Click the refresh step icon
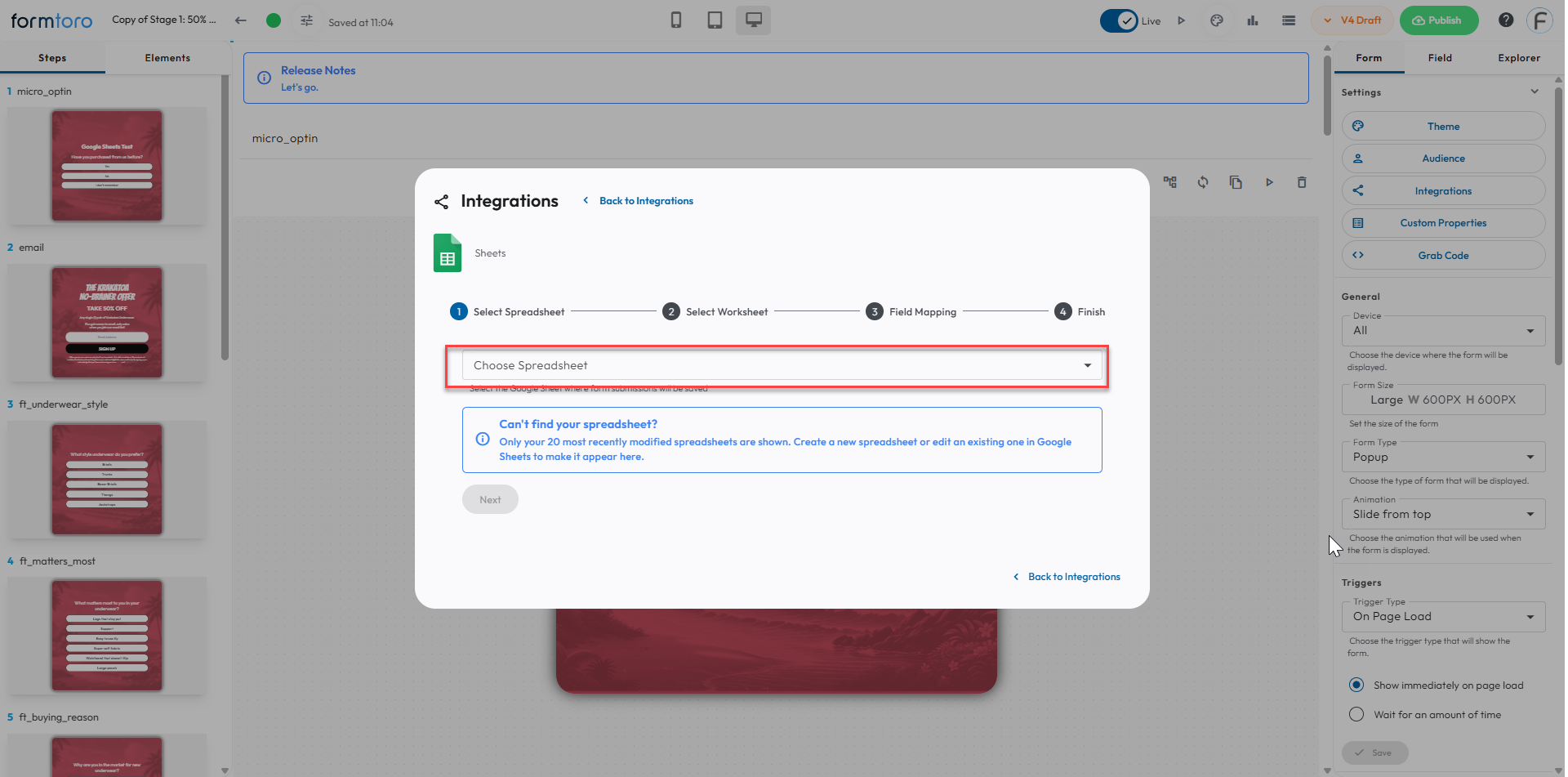Image resolution: width=1568 pixels, height=777 pixels. click(x=1203, y=182)
